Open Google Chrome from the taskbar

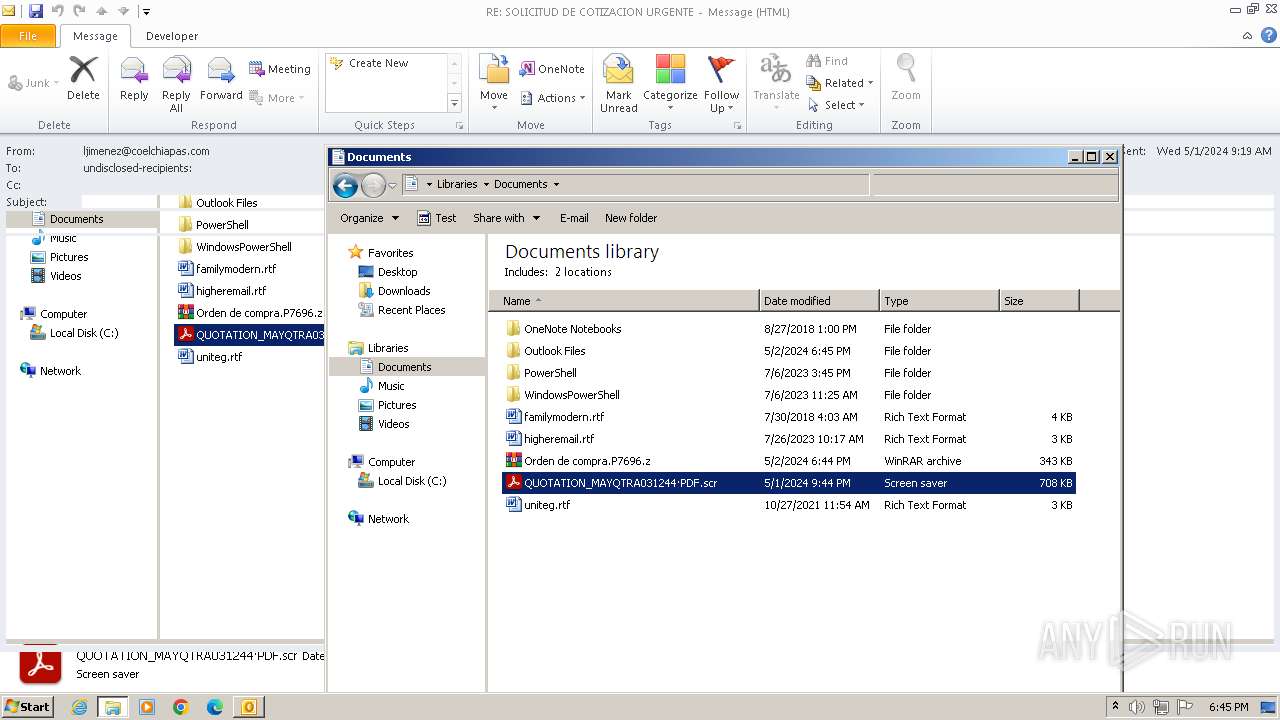point(181,707)
